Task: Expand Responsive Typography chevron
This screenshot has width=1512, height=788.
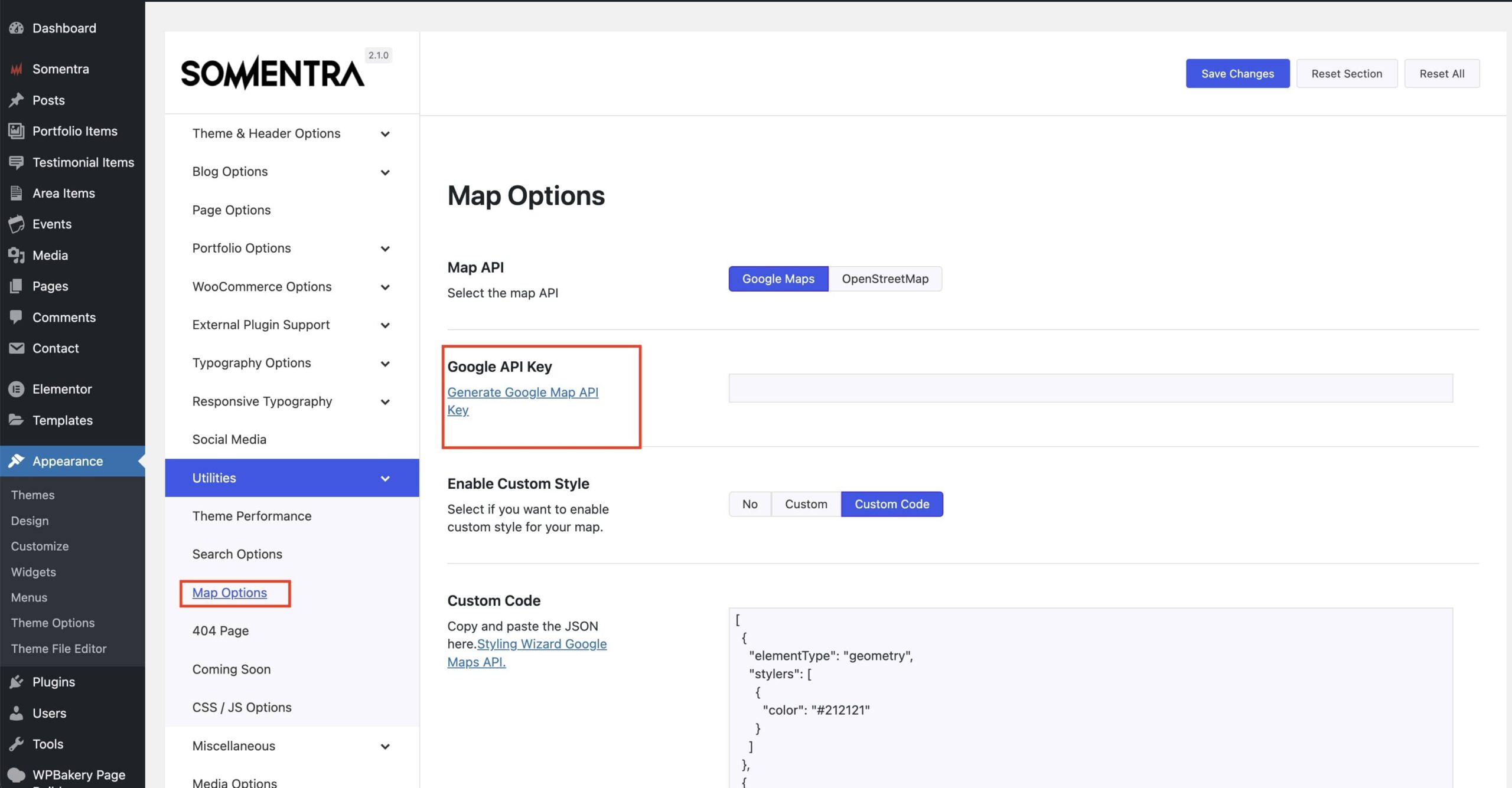Action: (x=385, y=402)
